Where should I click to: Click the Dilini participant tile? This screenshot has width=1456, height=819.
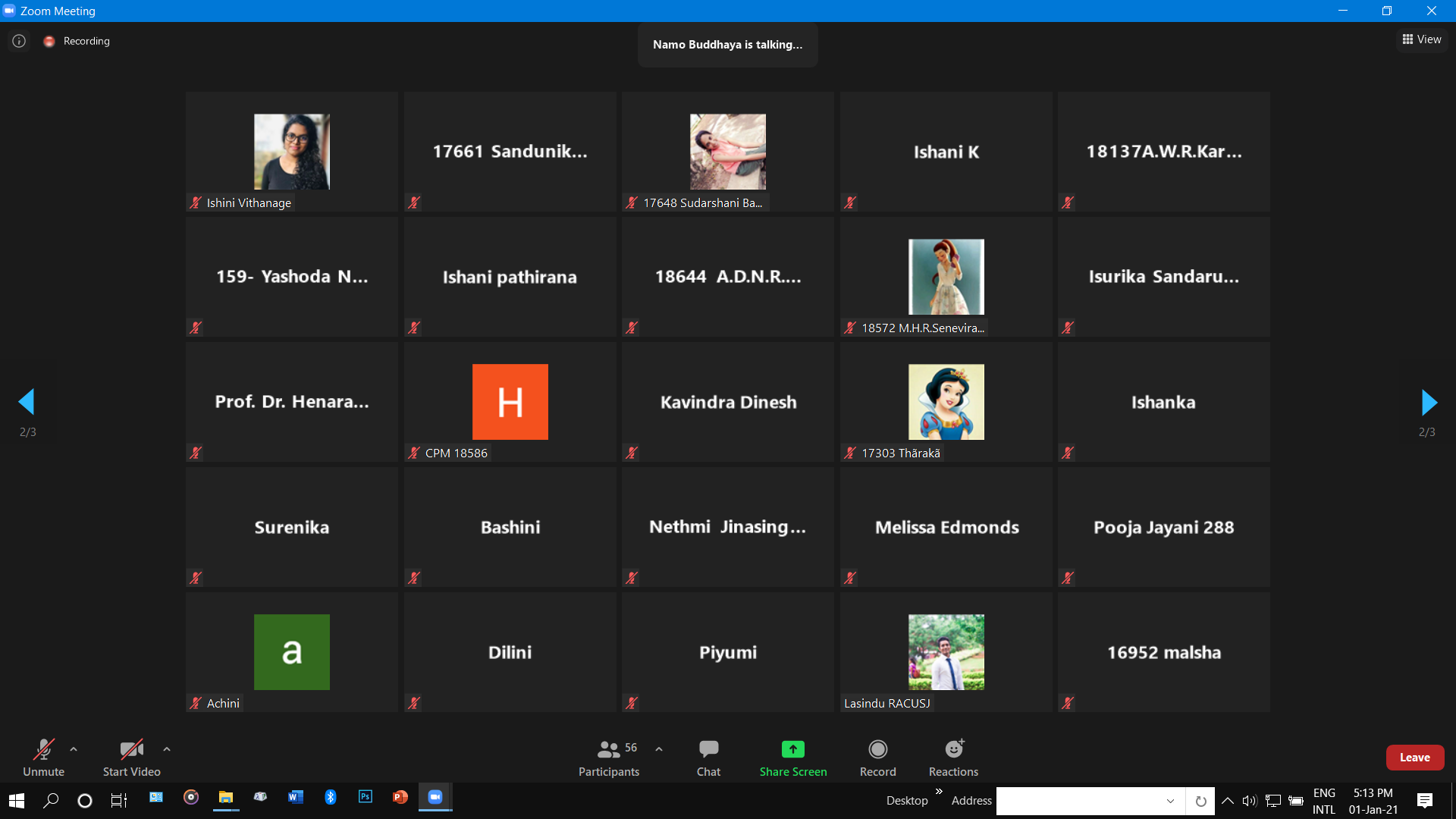[510, 652]
